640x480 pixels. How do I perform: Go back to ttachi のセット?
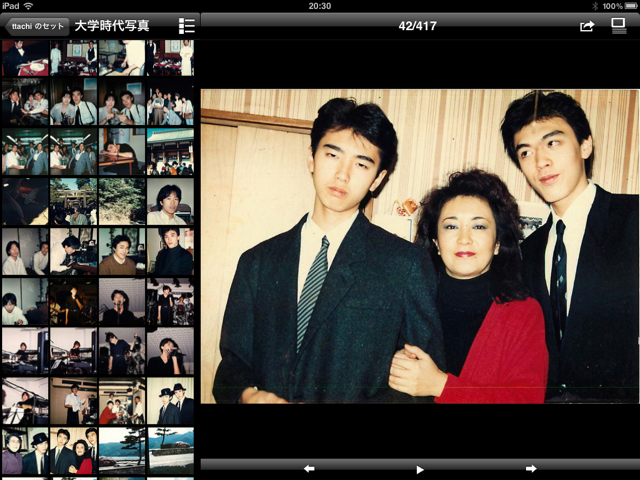(x=36, y=26)
